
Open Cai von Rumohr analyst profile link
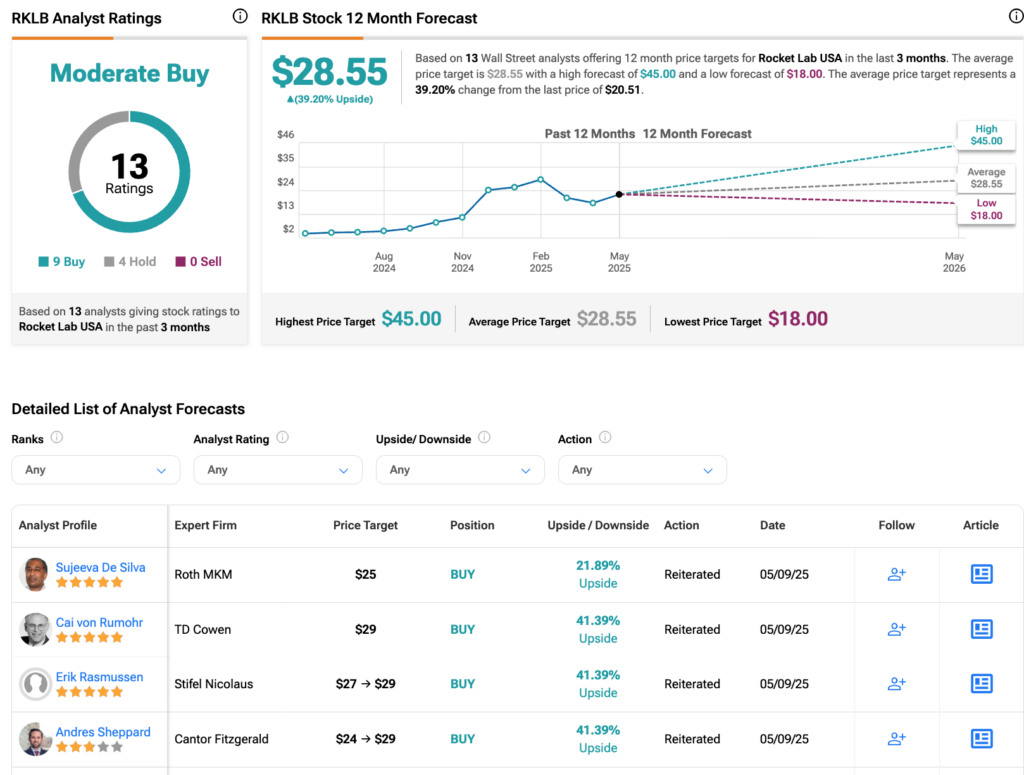99,622
